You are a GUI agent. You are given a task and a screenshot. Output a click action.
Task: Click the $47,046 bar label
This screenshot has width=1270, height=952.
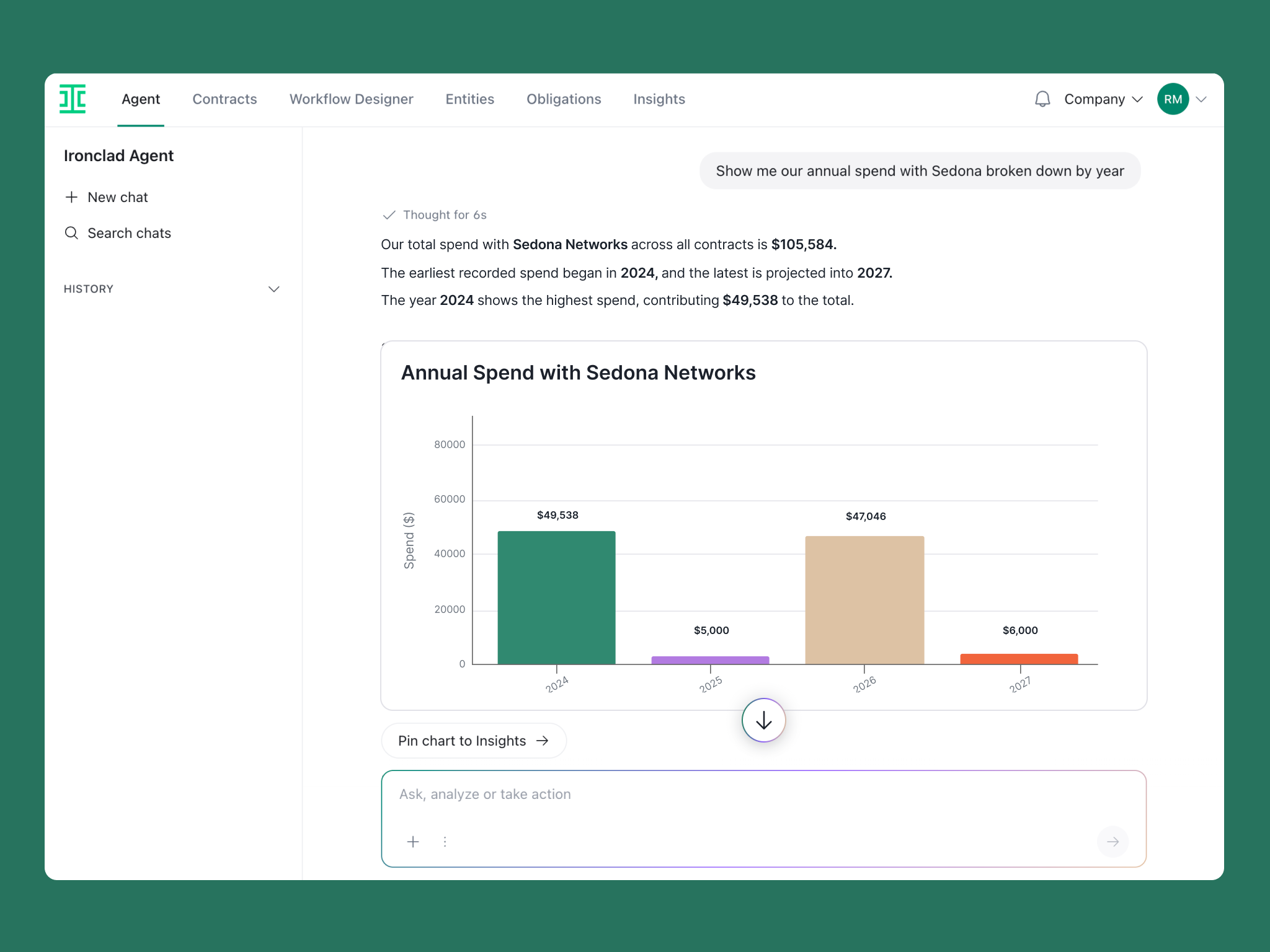click(x=866, y=516)
